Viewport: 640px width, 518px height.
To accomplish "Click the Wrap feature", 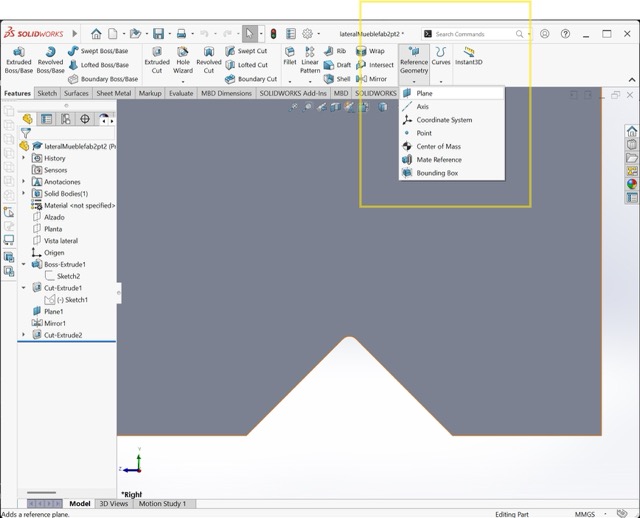I will (370, 51).
